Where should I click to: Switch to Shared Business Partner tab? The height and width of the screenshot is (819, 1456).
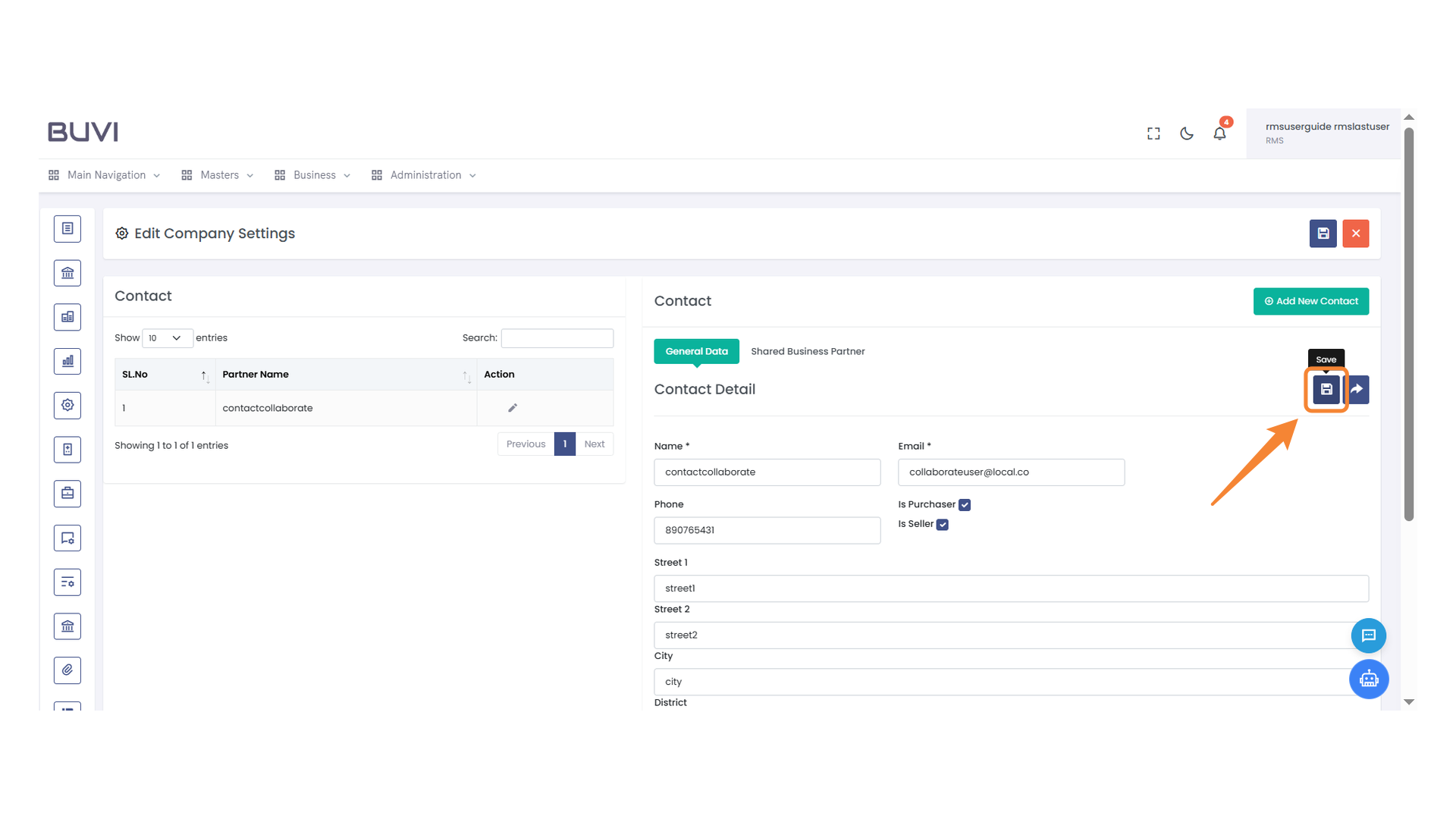tap(808, 351)
